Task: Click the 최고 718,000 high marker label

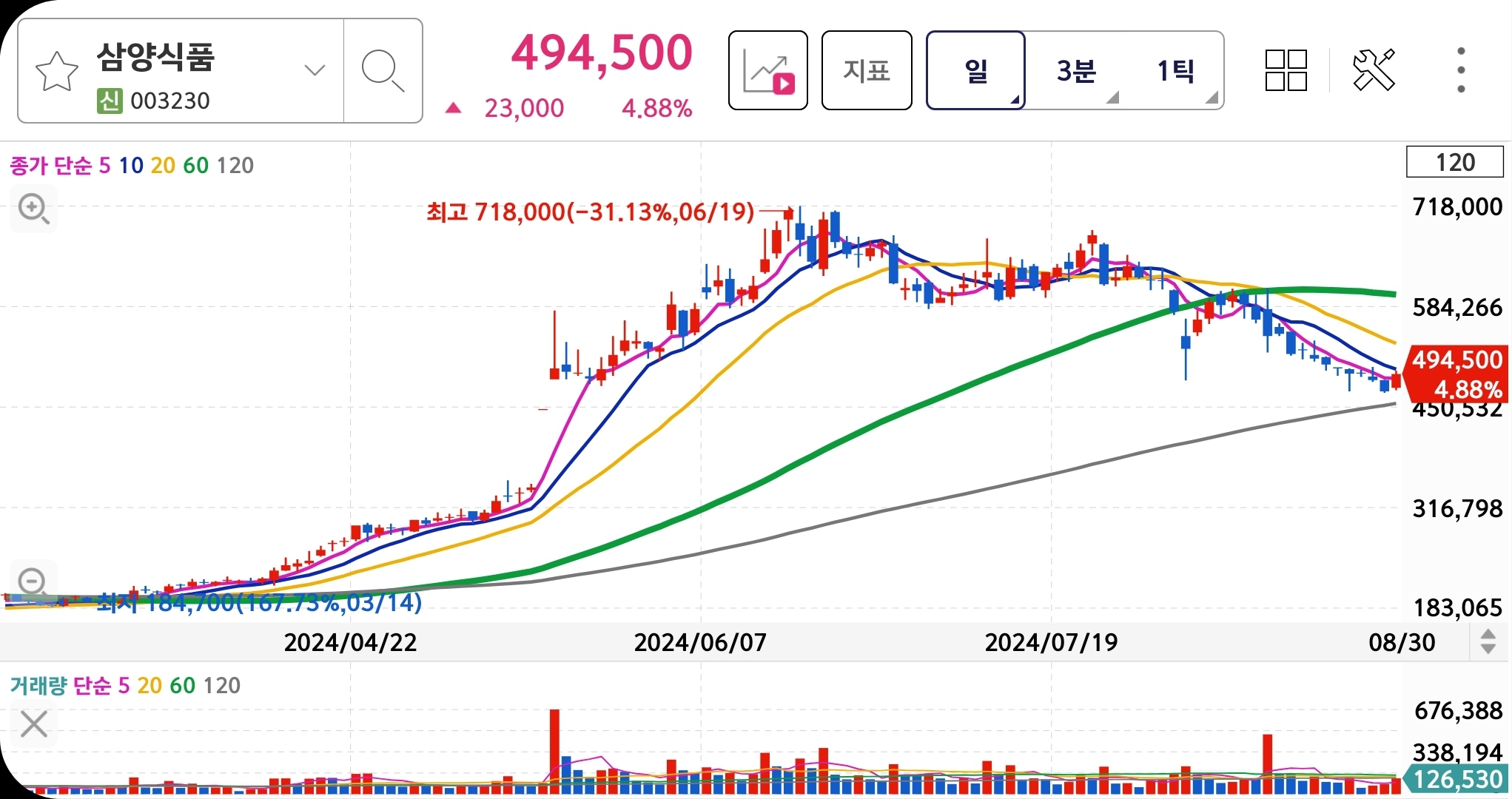Action: (590, 212)
